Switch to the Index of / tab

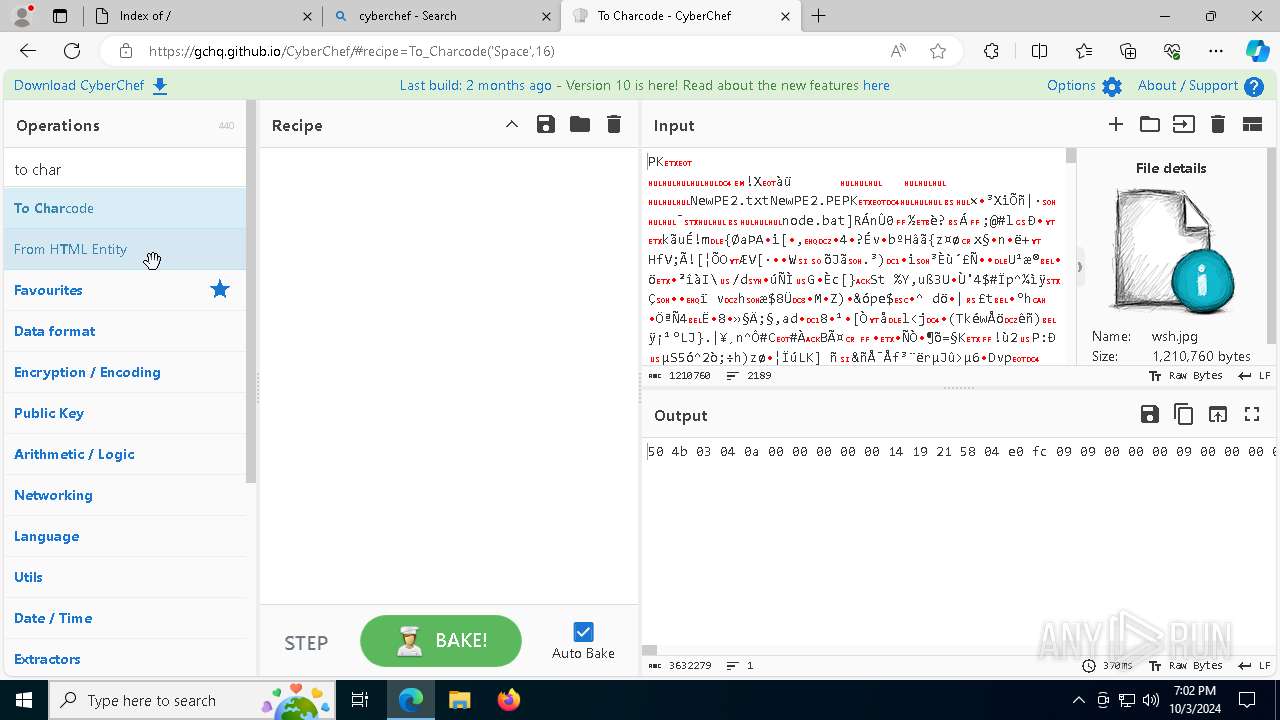[x=204, y=16]
